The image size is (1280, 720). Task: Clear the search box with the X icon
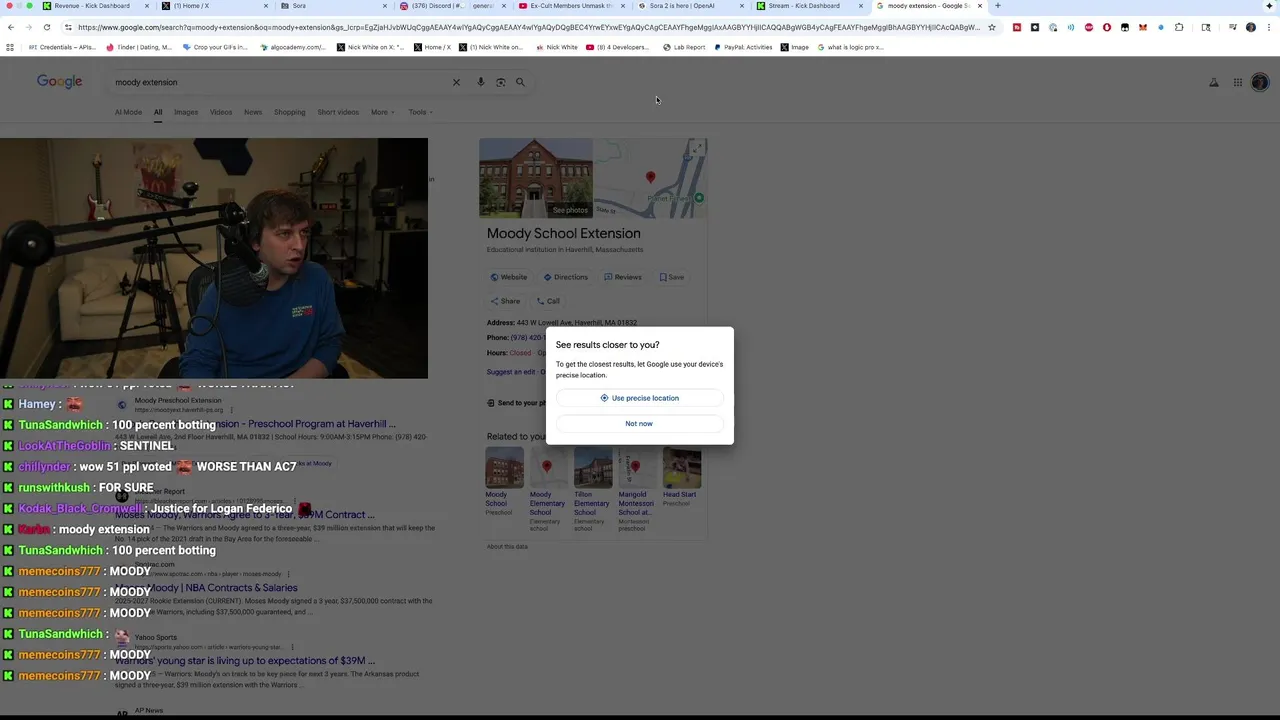pos(456,82)
